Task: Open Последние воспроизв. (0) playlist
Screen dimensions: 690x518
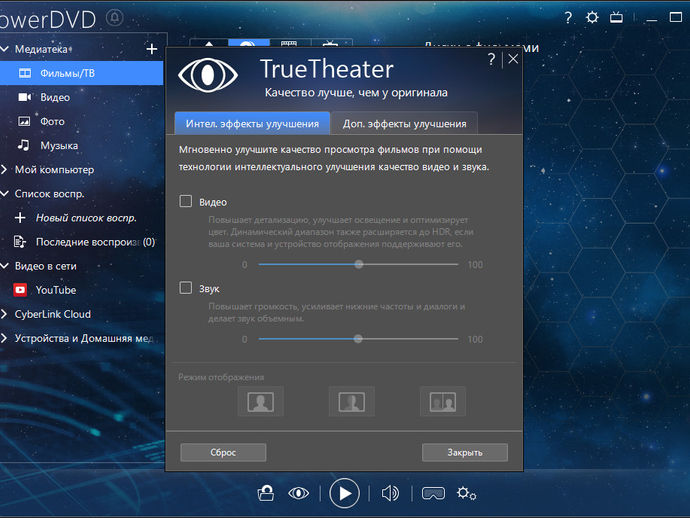Action: (x=95, y=242)
